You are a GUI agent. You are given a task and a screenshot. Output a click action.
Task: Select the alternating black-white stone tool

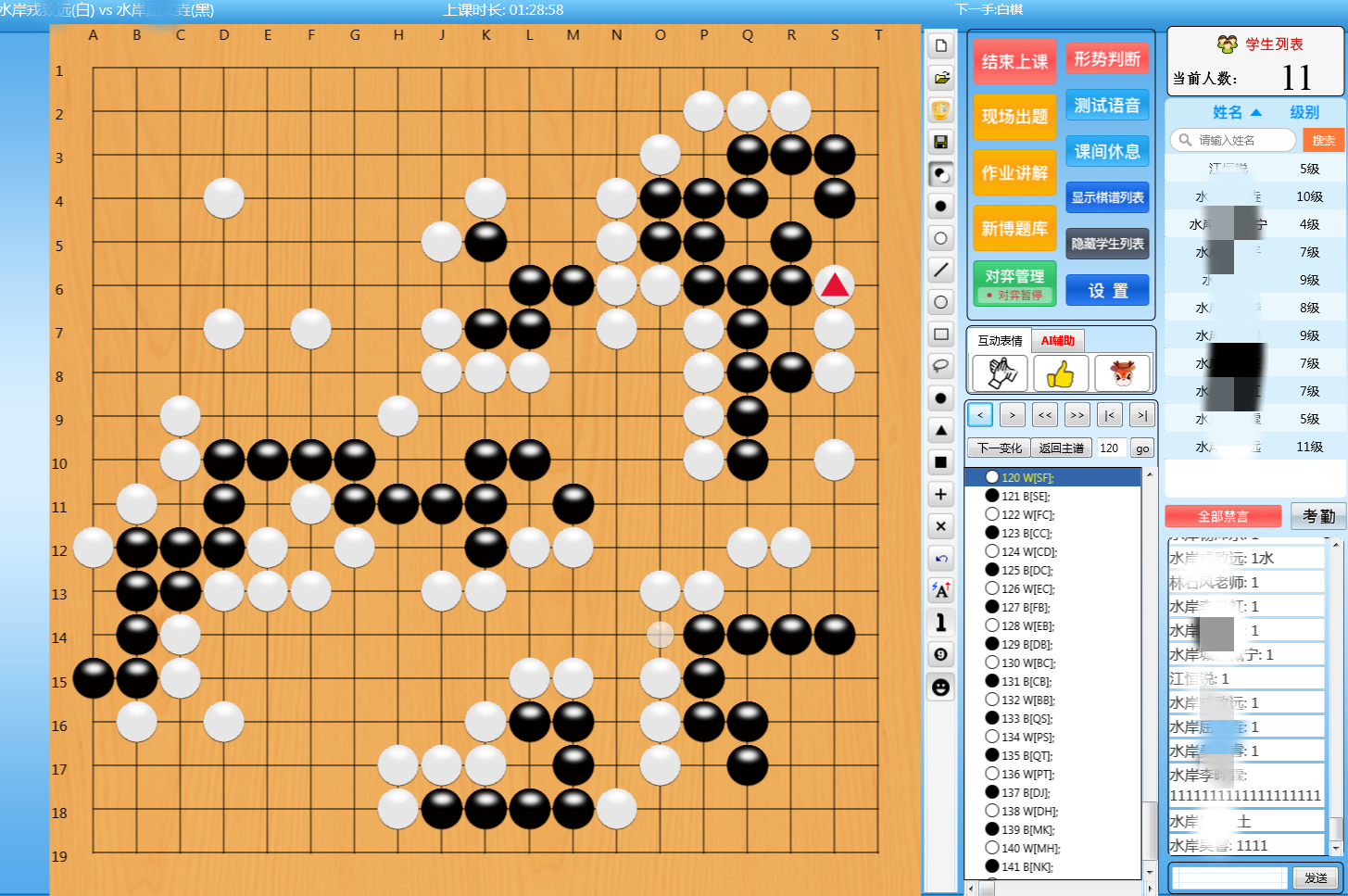[941, 174]
